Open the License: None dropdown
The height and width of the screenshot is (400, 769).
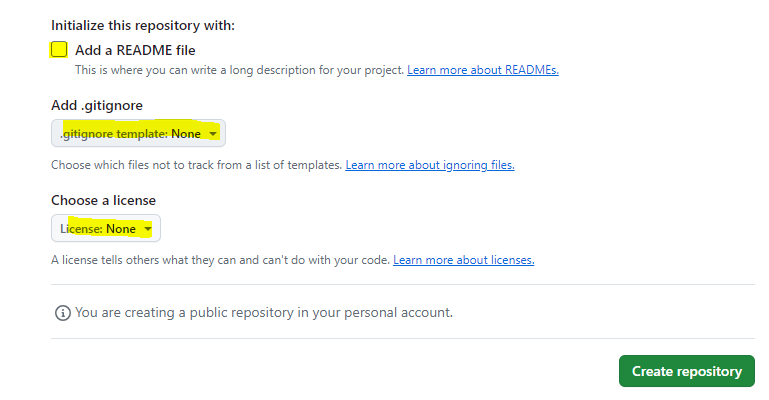click(x=106, y=228)
